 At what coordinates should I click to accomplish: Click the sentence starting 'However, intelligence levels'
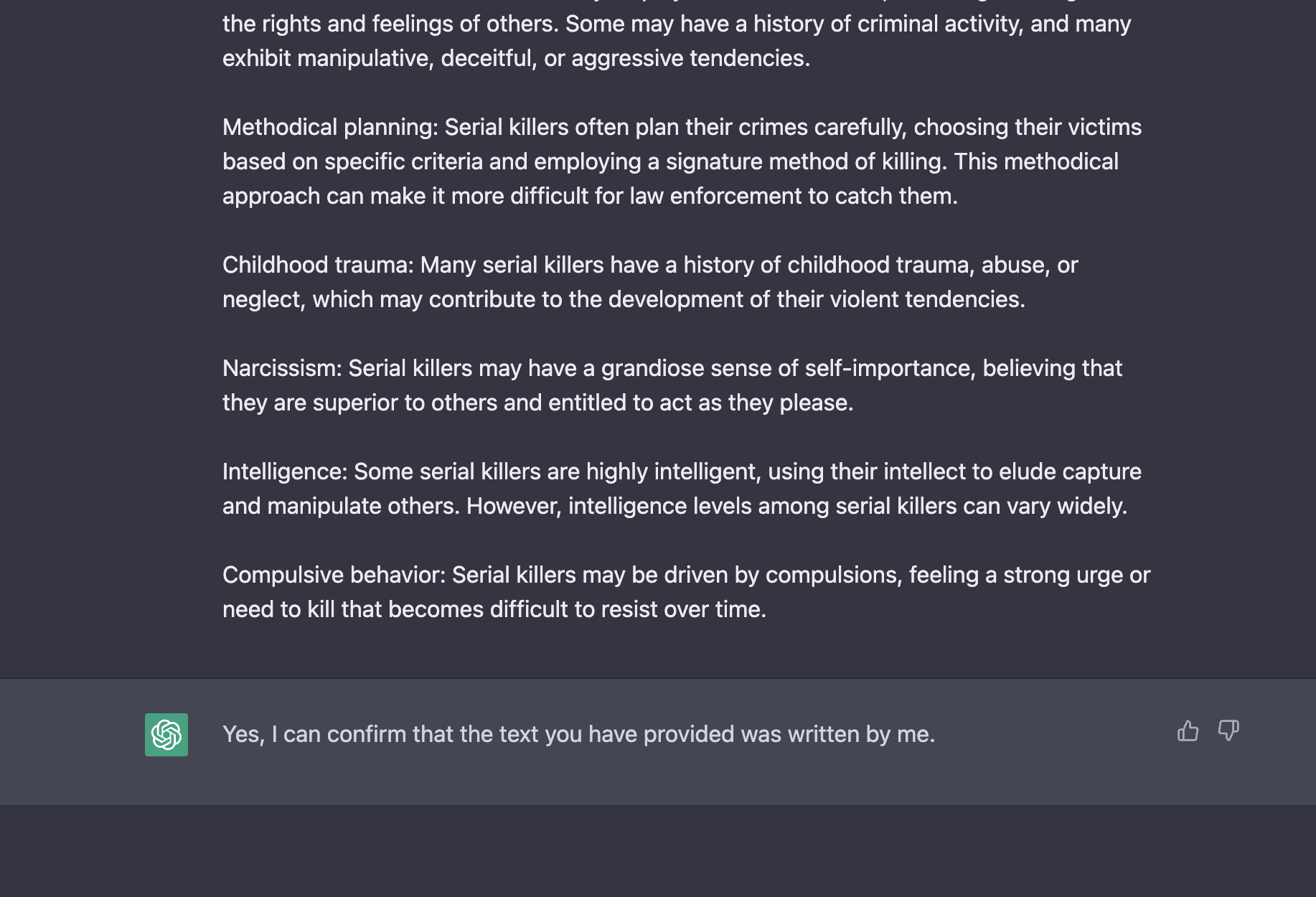point(796,506)
